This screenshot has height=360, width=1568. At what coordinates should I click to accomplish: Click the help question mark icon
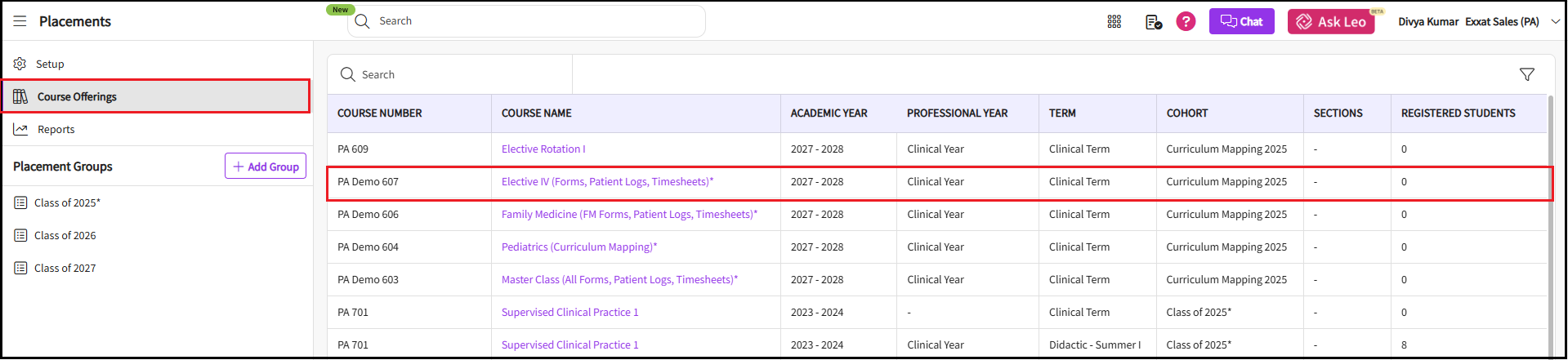pos(1186,22)
